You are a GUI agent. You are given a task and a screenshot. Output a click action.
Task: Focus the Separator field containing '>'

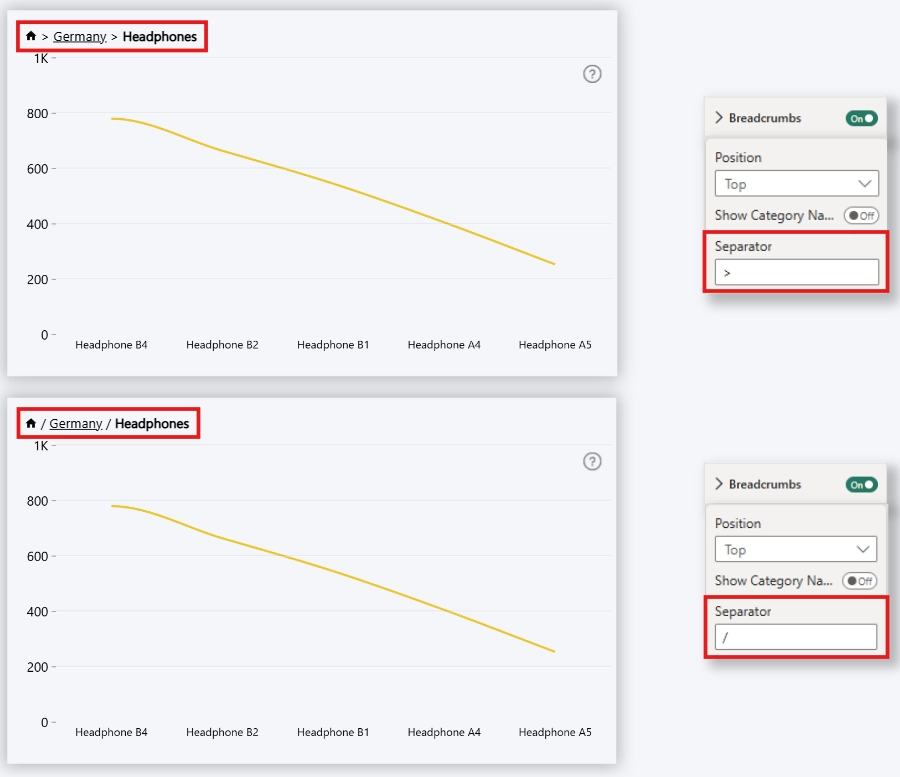(x=797, y=272)
